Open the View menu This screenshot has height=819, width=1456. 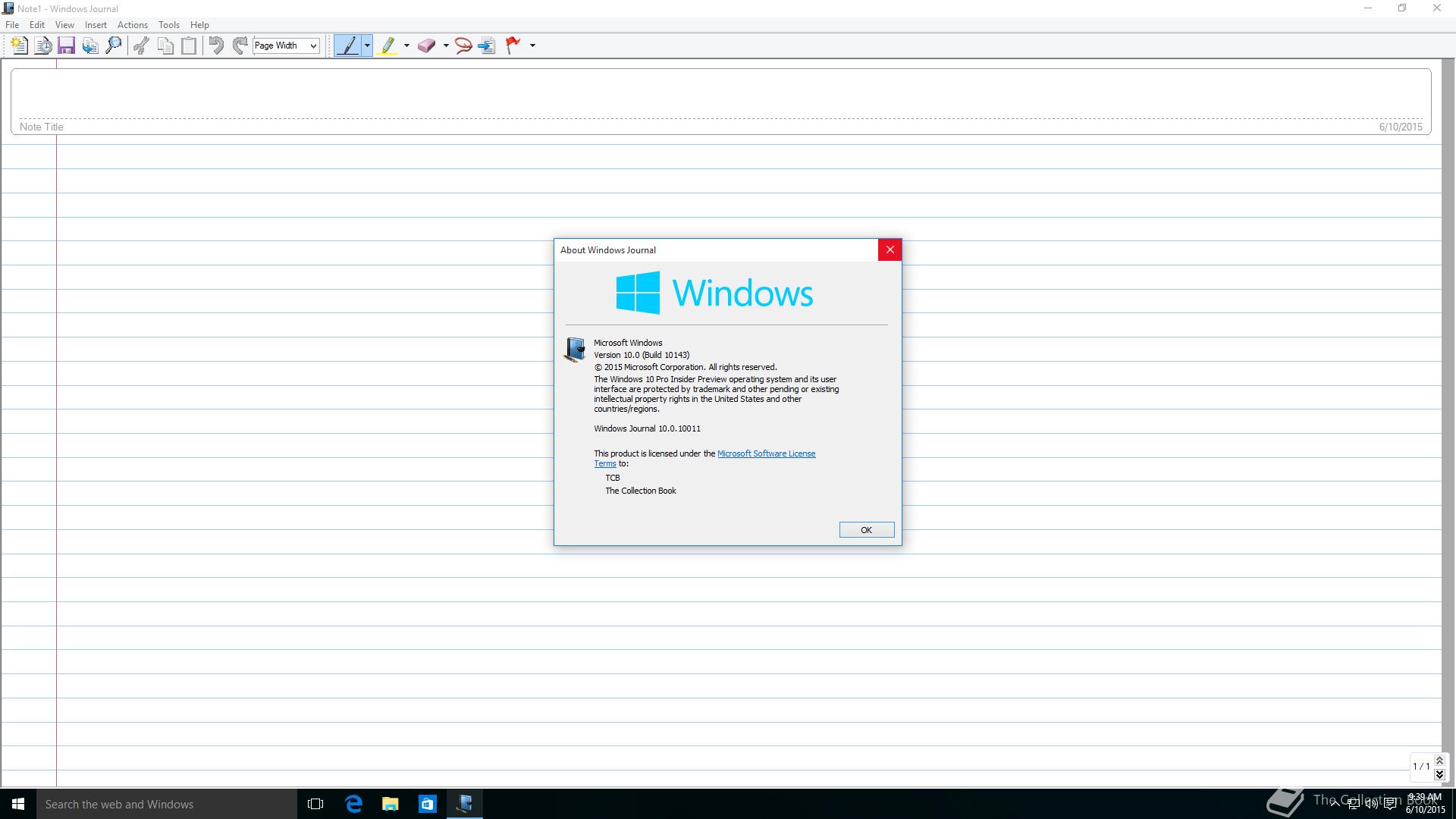64,25
